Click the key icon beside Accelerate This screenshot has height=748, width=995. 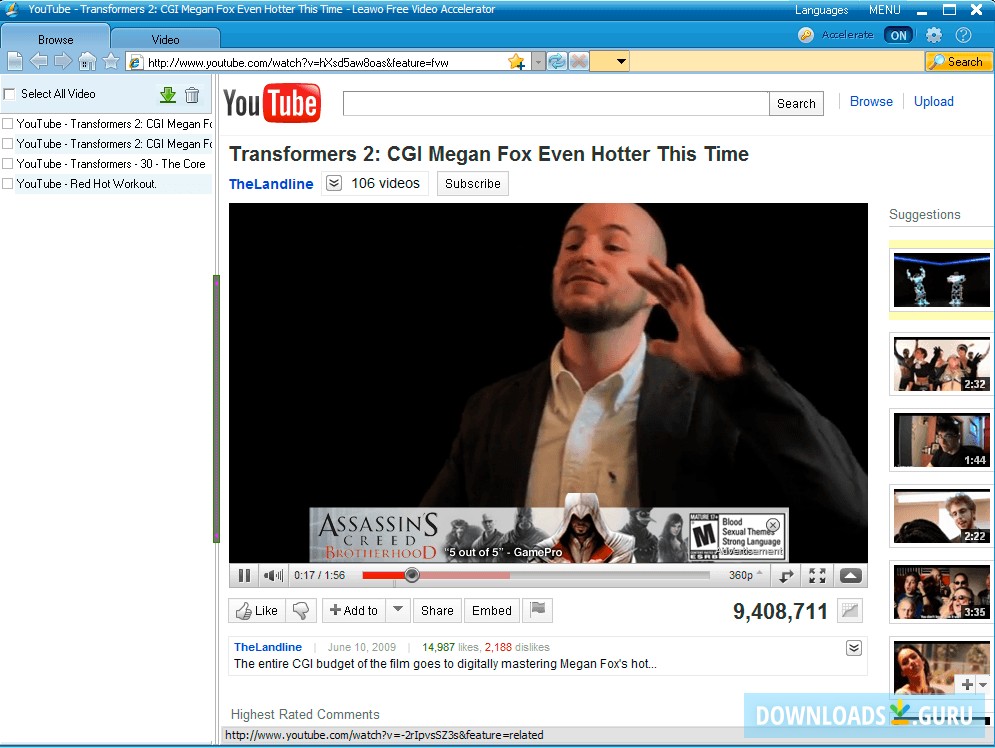806,35
